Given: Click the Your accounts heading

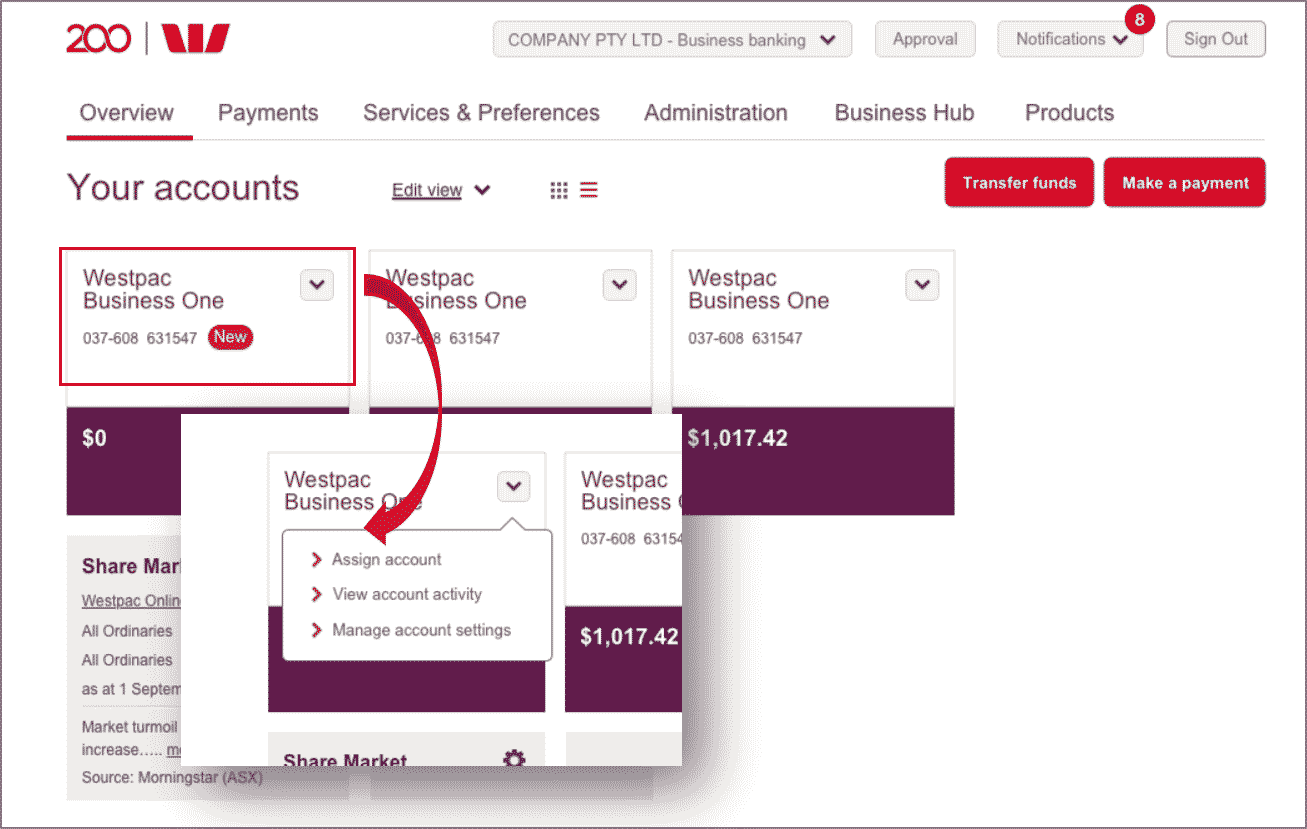Looking at the screenshot, I should click(x=183, y=188).
